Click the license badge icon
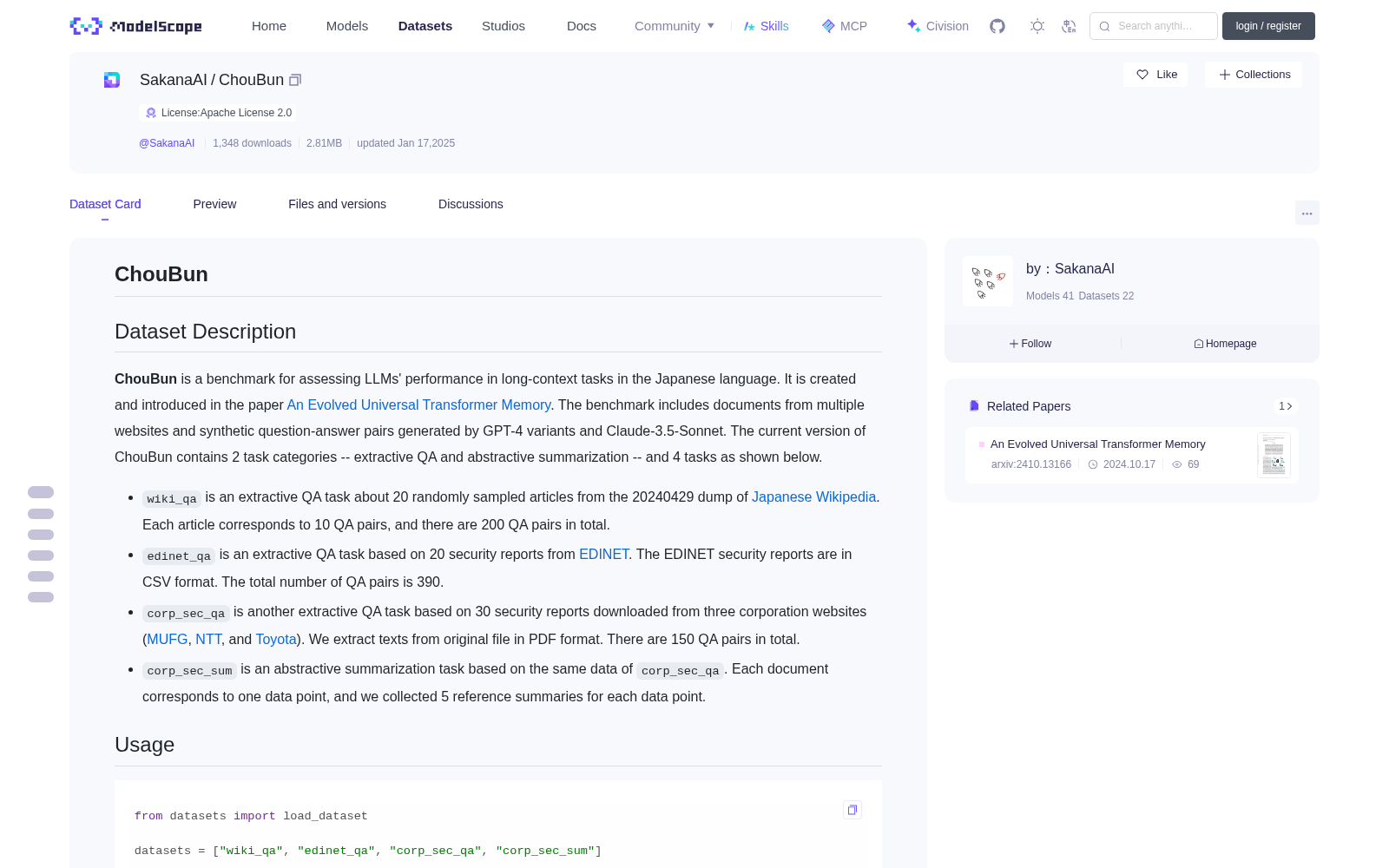The height and width of the screenshot is (868, 1389). click(151, 113)
